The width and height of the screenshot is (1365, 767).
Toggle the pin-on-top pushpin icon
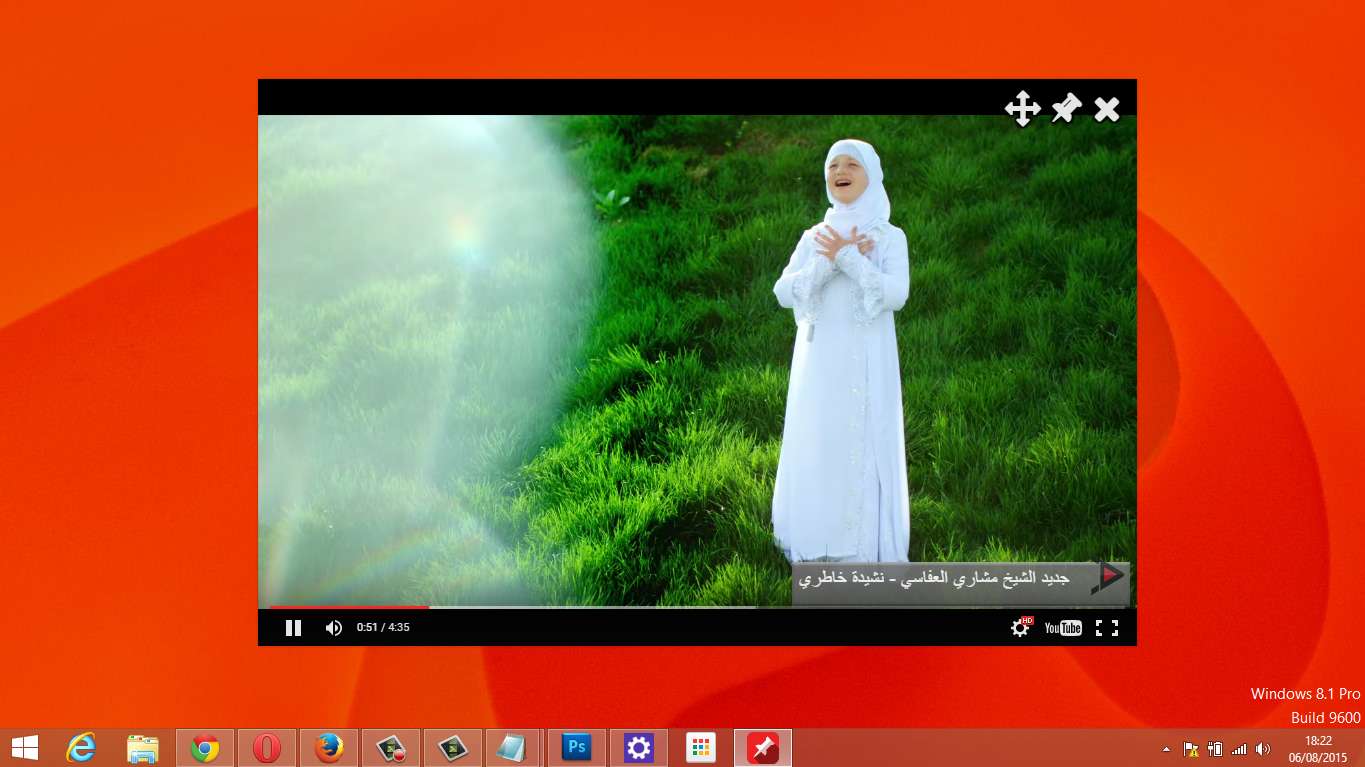click(x=1066, y=108)
